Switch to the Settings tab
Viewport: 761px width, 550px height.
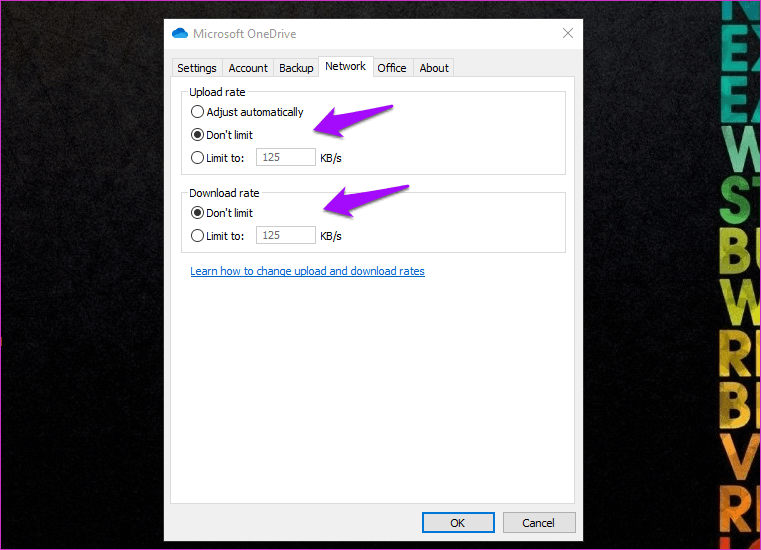pyautogui.click(x=197, y=68)
